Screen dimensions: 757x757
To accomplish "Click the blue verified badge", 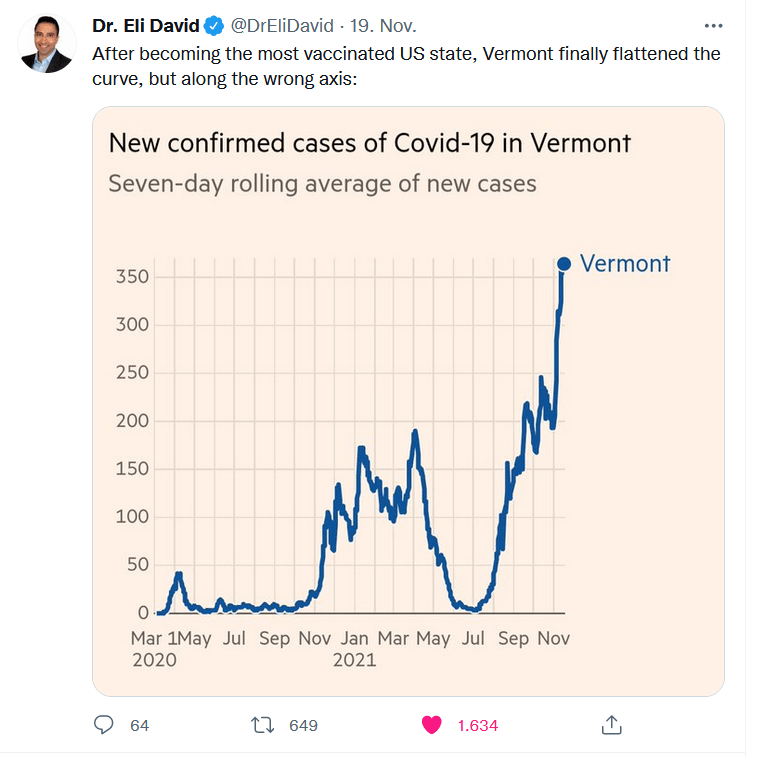I will (214, 26).
